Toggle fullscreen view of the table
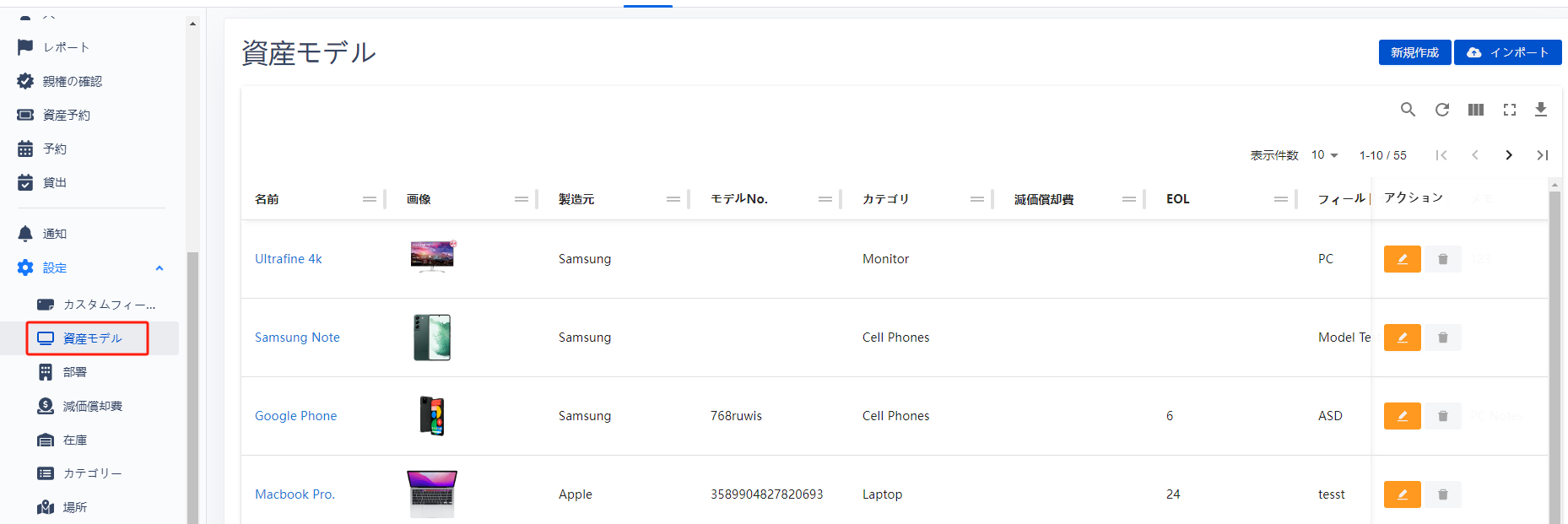The image size is (1568, 524). tap(1509, 110)
